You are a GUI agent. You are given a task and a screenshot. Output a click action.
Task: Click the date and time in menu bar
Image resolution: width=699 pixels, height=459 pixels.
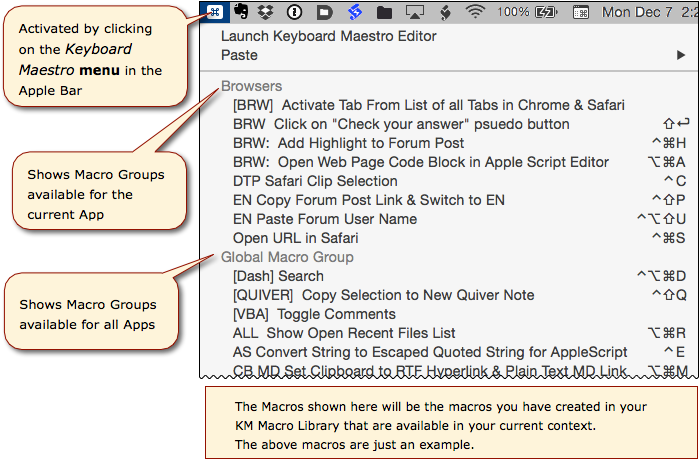649,12
